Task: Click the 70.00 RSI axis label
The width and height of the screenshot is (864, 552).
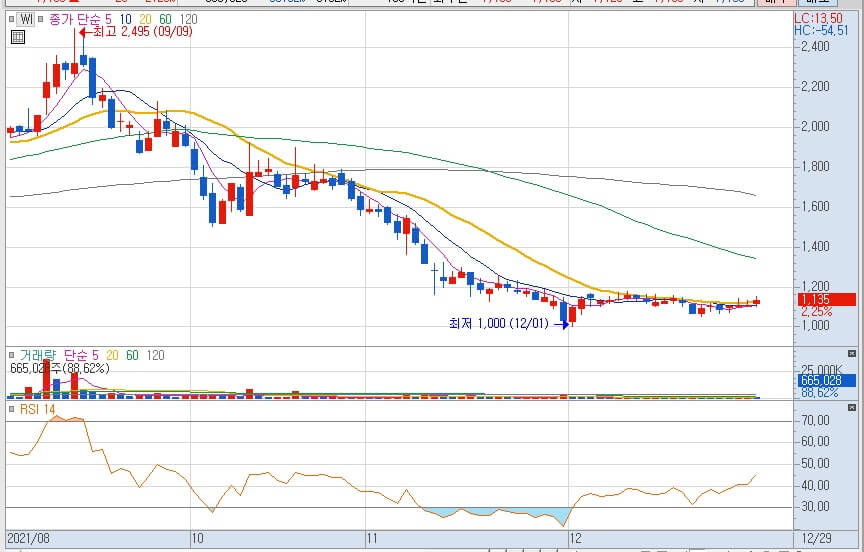Action: [x=816, y=420]
